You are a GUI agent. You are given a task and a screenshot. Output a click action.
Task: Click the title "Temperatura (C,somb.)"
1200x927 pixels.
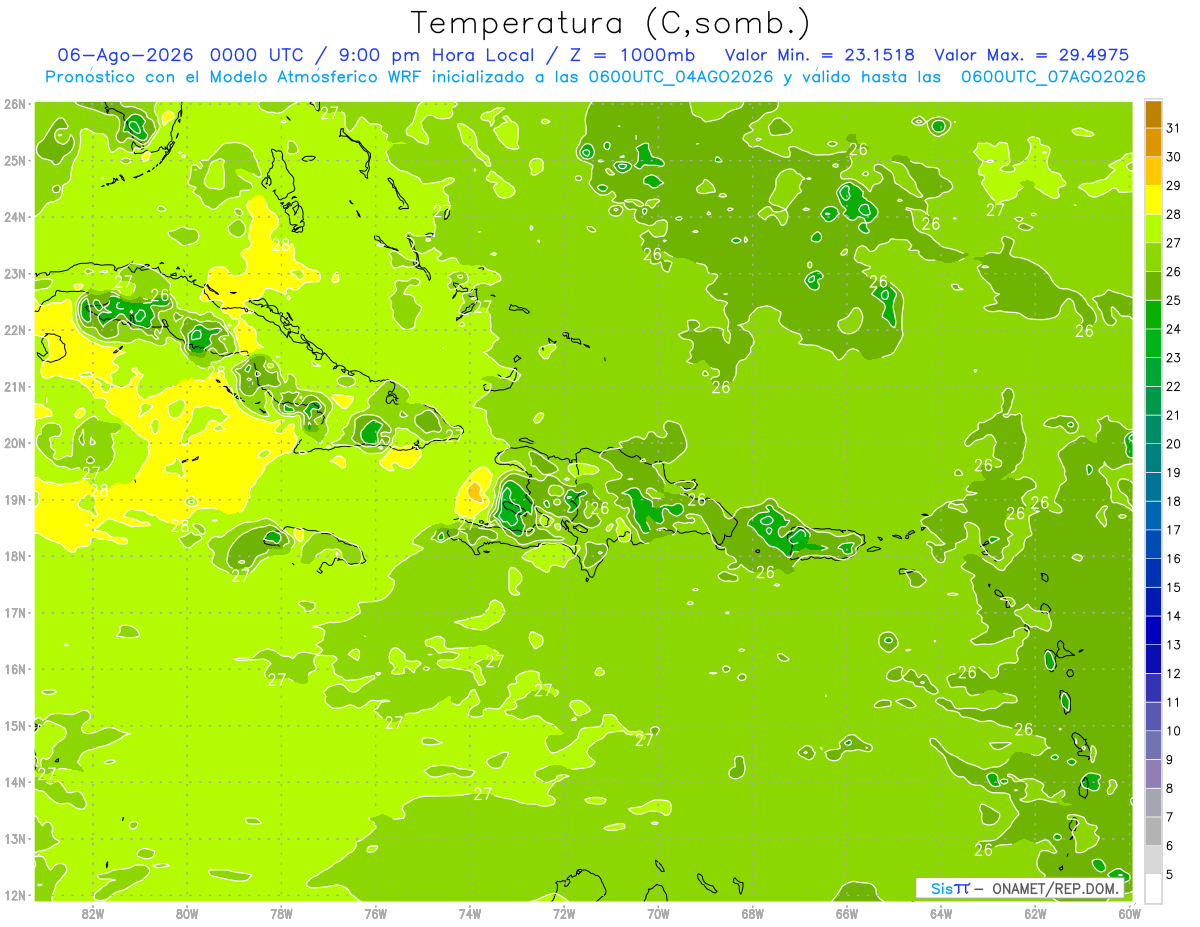click(611, 23)
